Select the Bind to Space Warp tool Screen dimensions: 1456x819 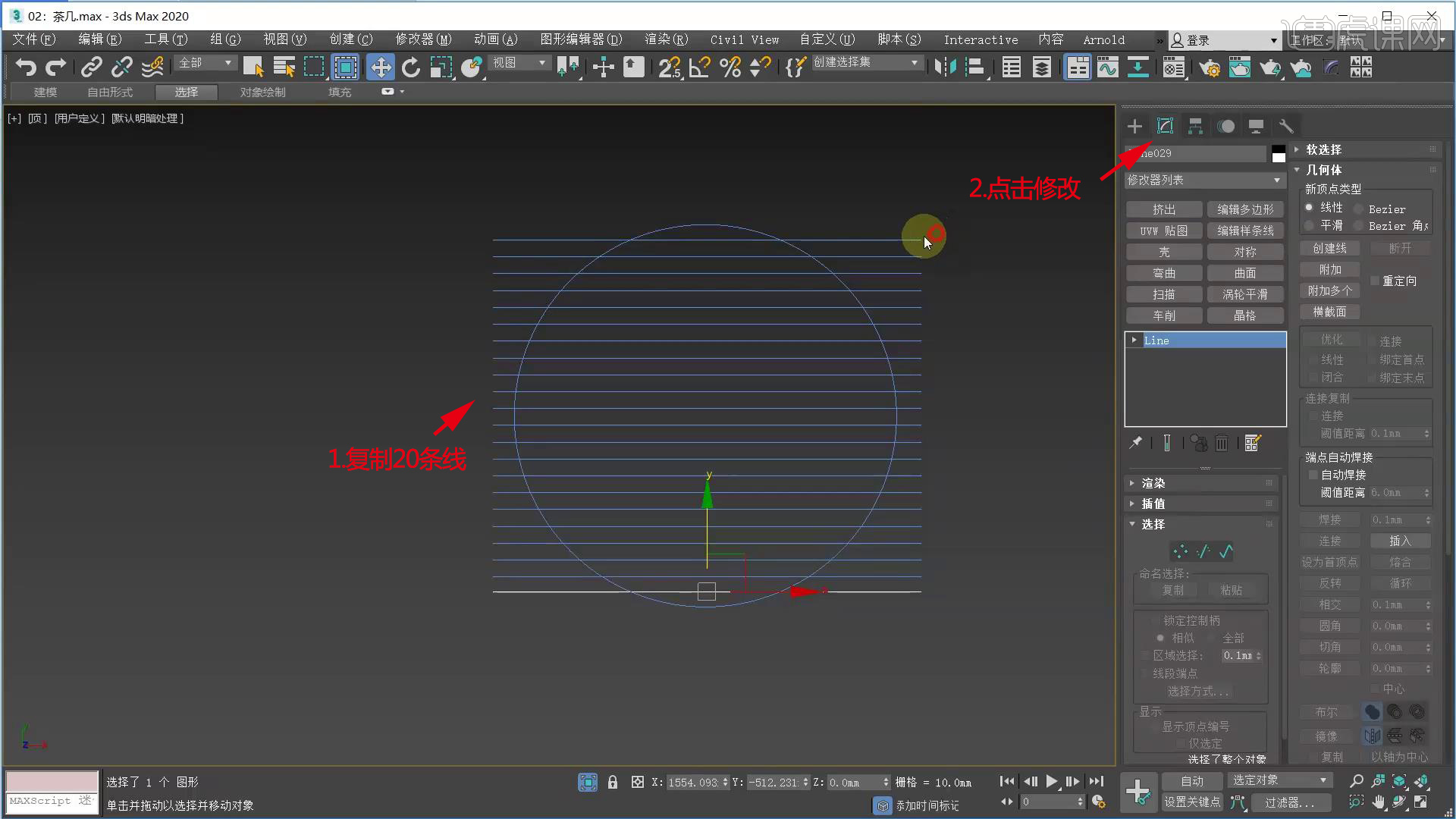[152, 67]
